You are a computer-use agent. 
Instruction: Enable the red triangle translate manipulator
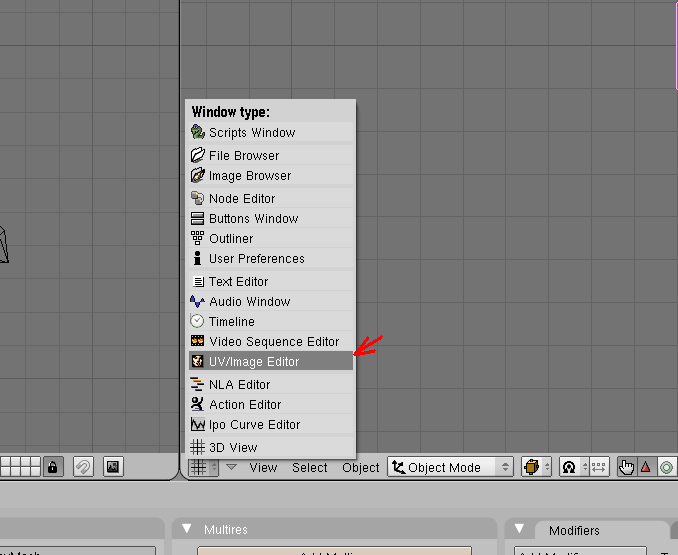click(646, 467)
